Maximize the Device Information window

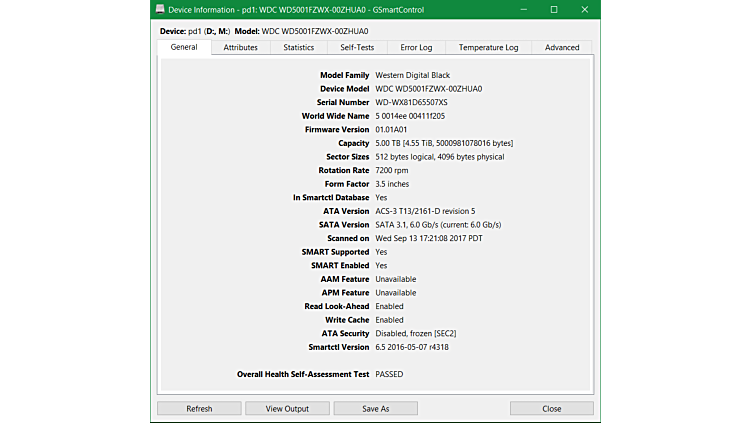click(554, 9)
